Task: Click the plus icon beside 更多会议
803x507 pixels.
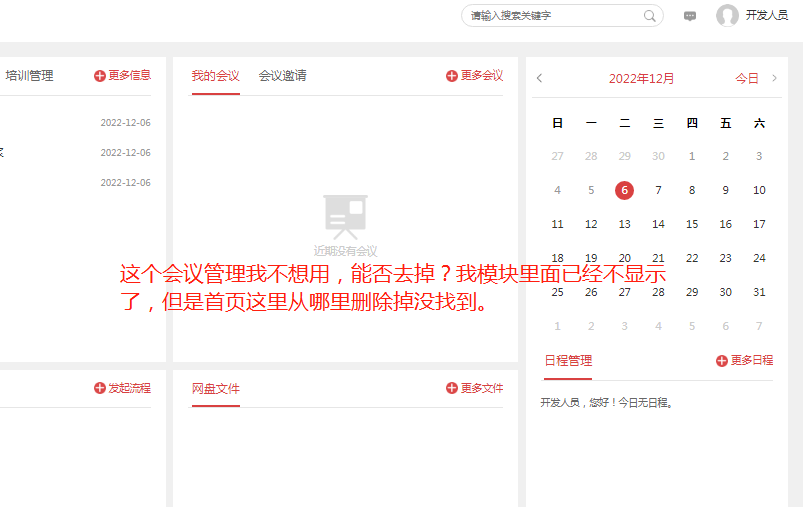Action: tap(452, 76)
